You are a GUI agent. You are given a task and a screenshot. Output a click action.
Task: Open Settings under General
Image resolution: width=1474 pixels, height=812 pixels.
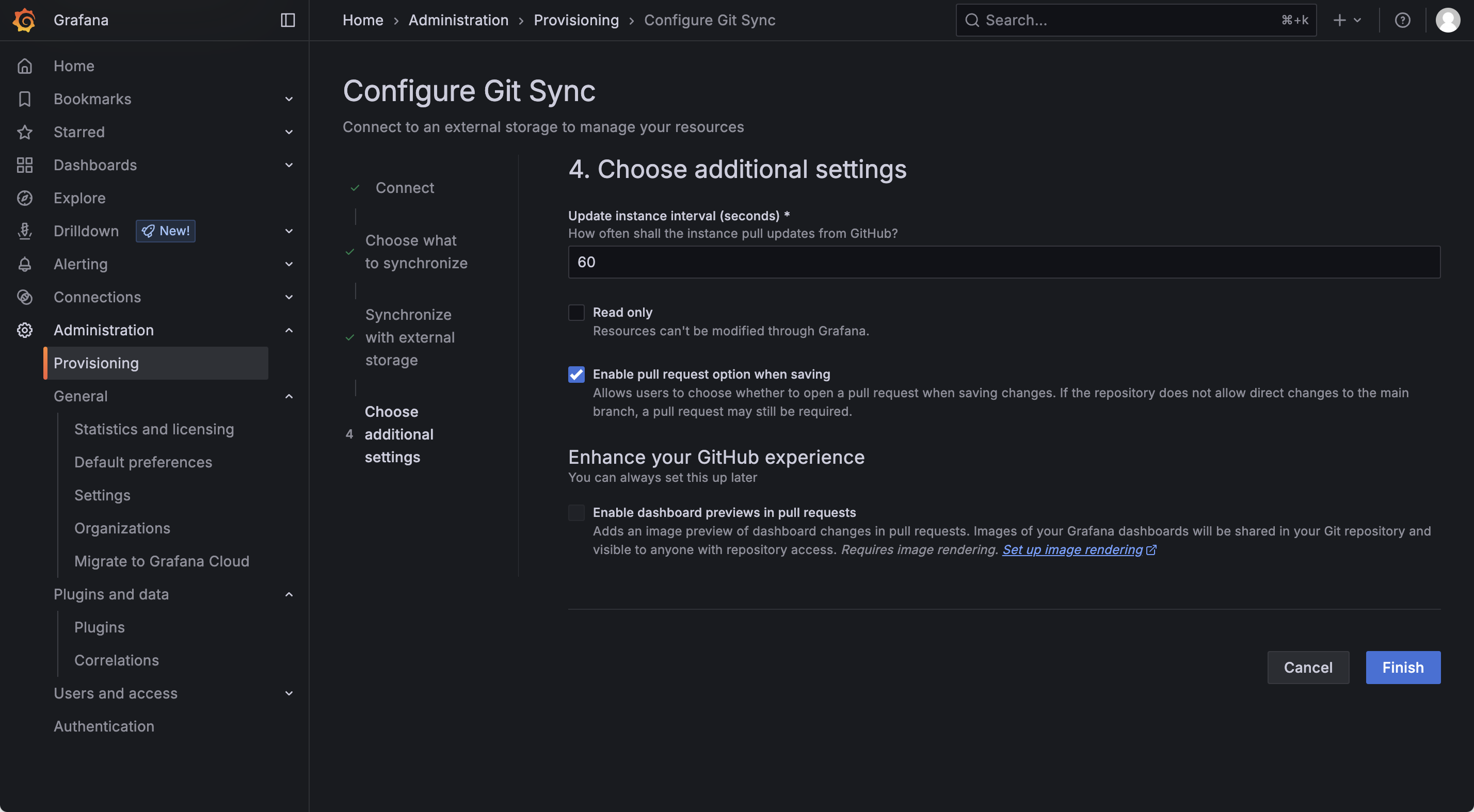102,495
